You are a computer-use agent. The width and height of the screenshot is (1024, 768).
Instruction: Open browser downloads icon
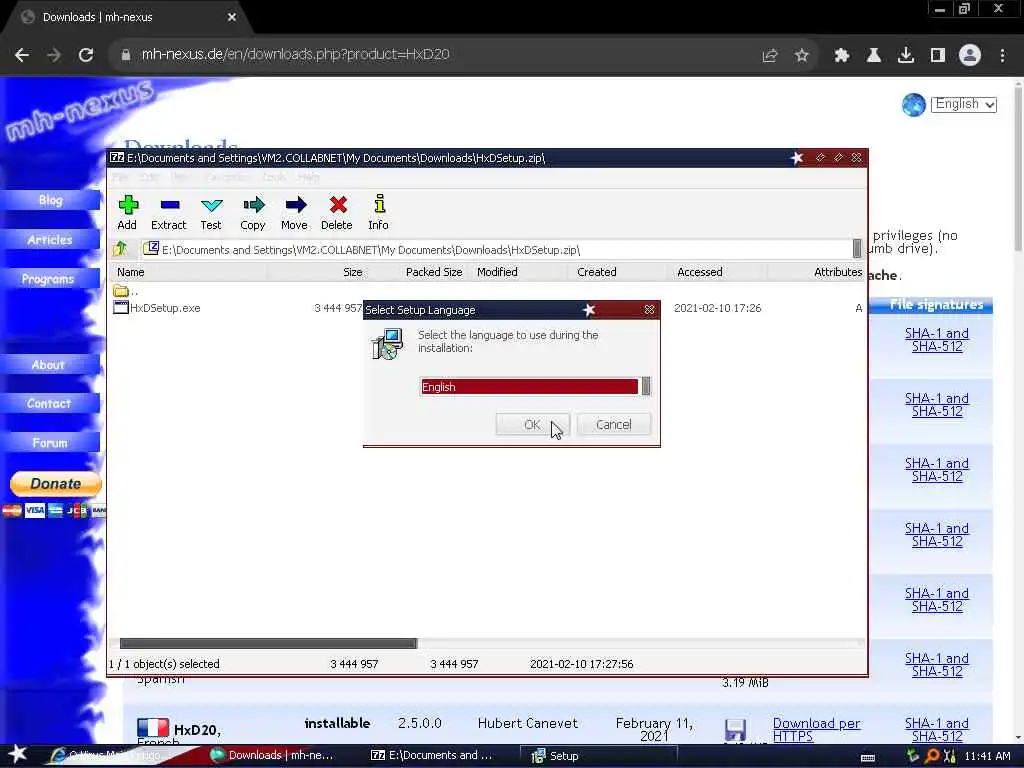(906, 55)
